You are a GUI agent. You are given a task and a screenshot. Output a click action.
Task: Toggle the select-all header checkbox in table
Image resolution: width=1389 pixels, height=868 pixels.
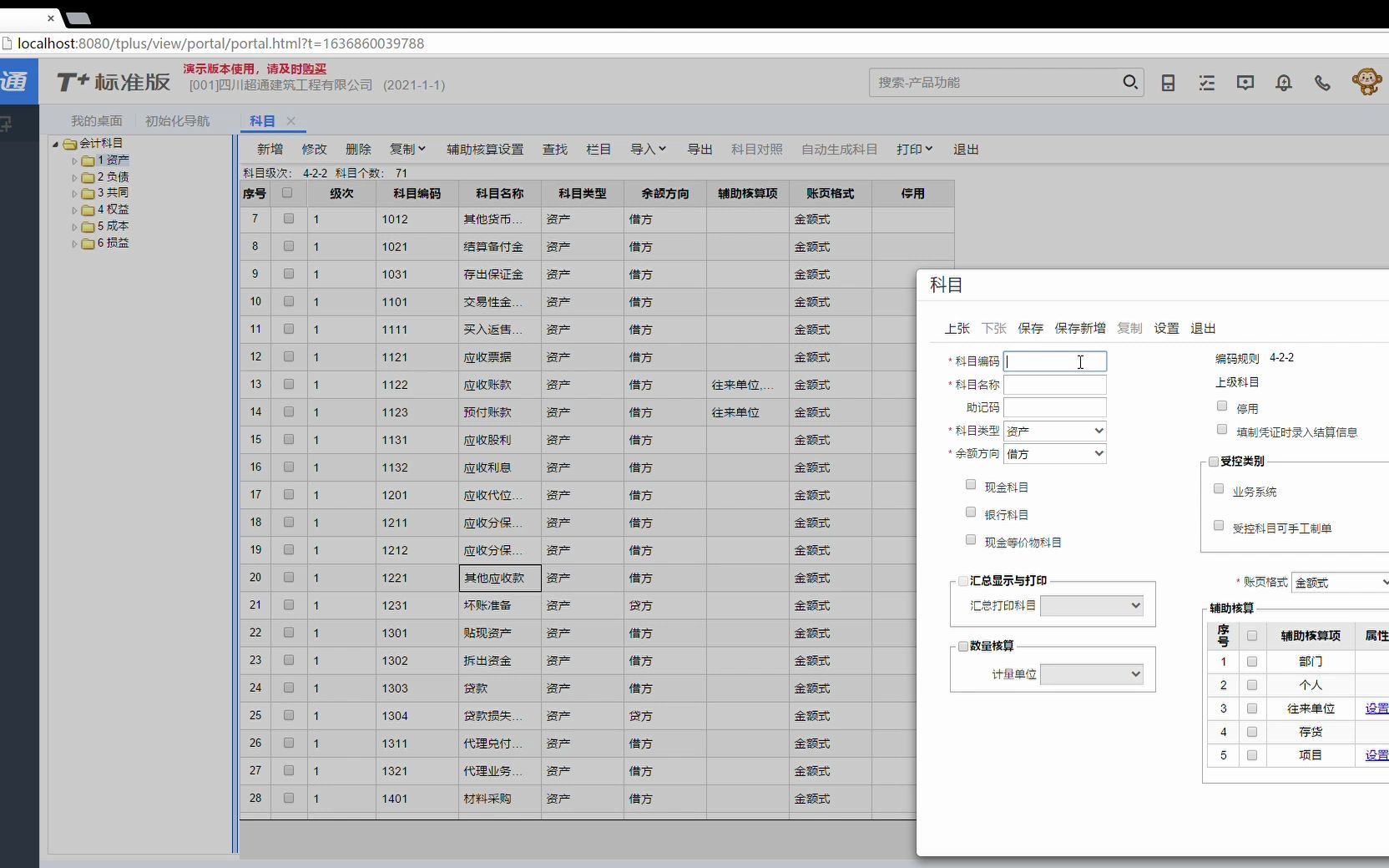pos(288,193)
